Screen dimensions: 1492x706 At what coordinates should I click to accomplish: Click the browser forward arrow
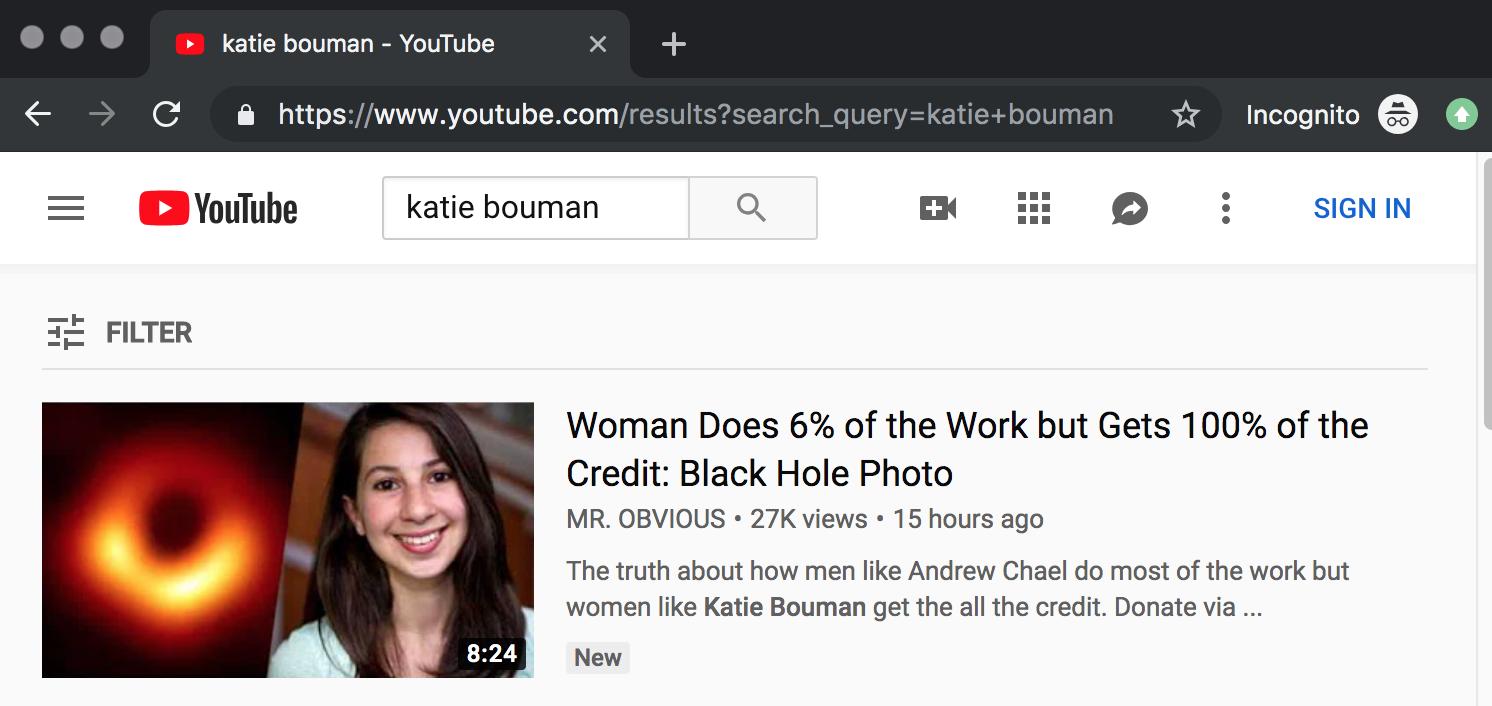point(102,115)
